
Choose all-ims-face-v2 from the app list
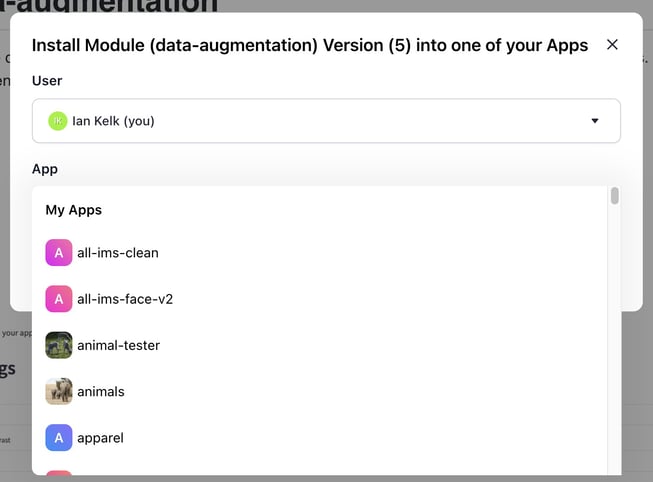point(125,299)
